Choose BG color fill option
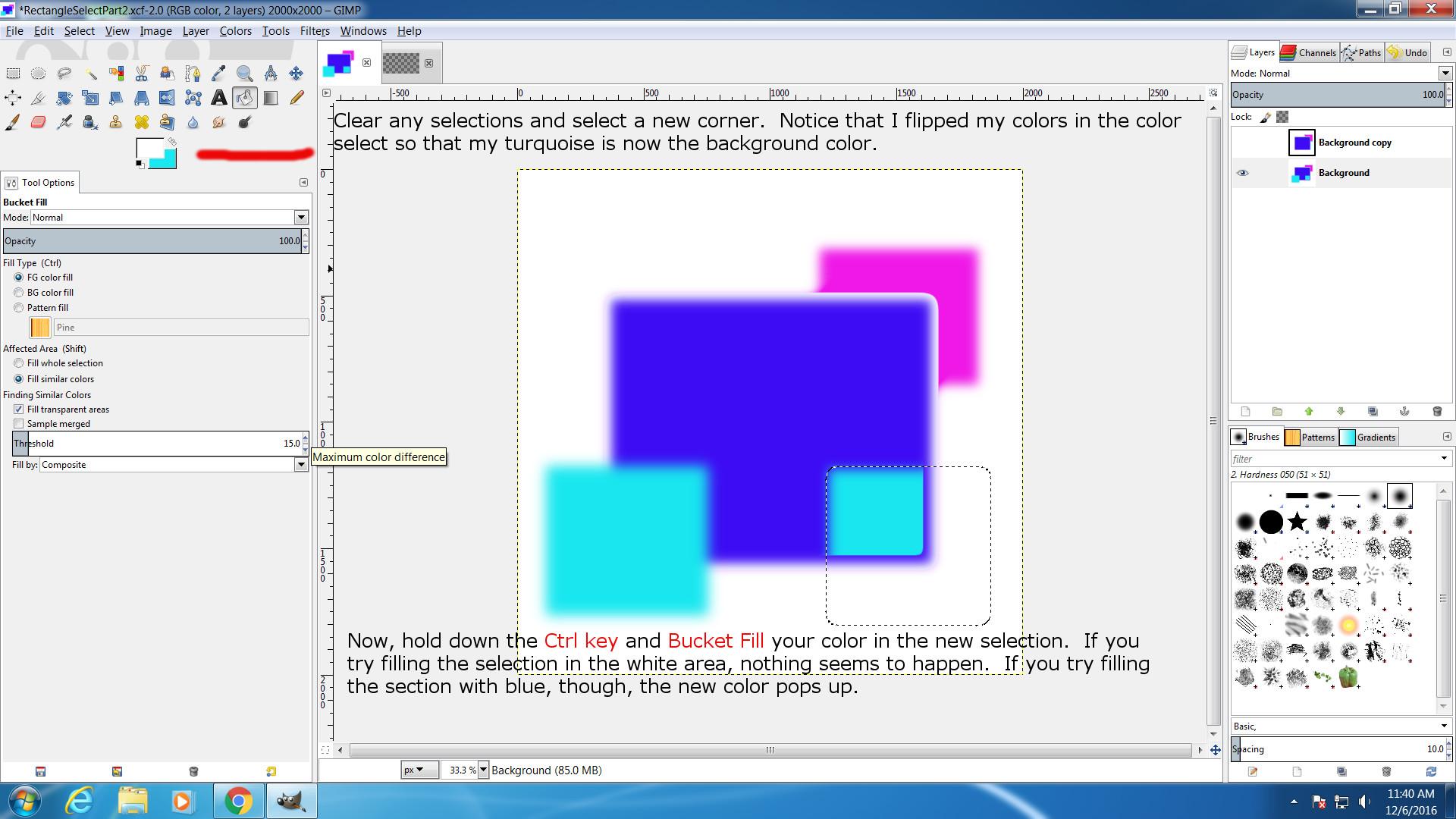 click(19, 293)
